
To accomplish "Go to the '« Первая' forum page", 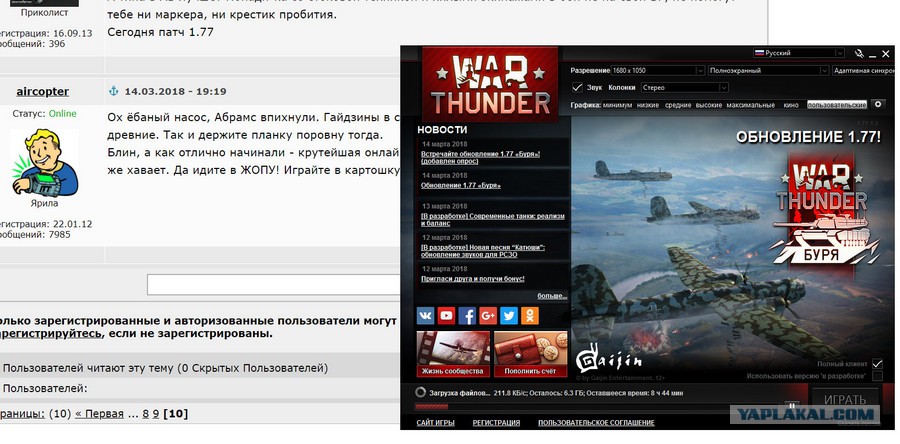I will point(99,414).
